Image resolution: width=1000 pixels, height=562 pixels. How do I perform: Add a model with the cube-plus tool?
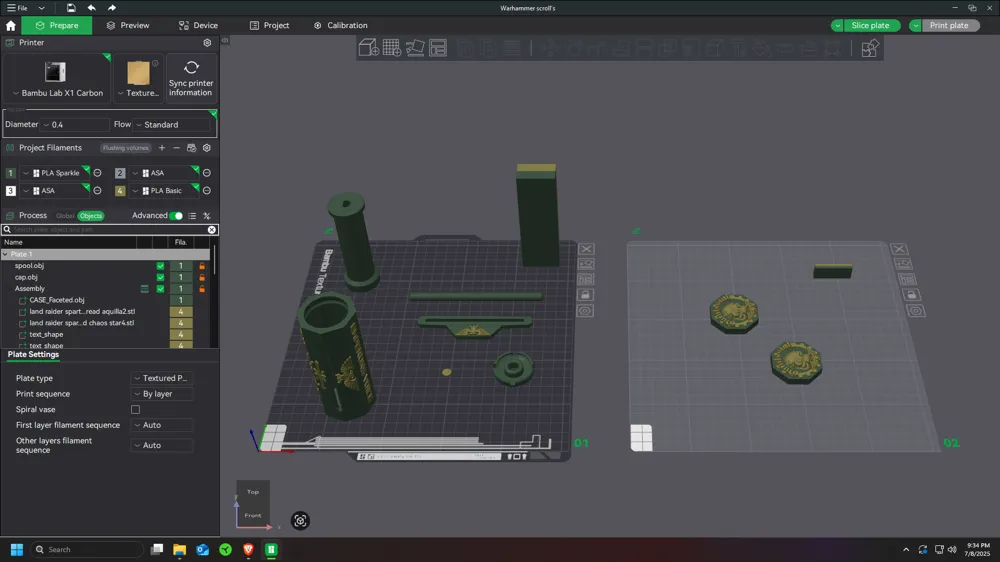(369, 48)
